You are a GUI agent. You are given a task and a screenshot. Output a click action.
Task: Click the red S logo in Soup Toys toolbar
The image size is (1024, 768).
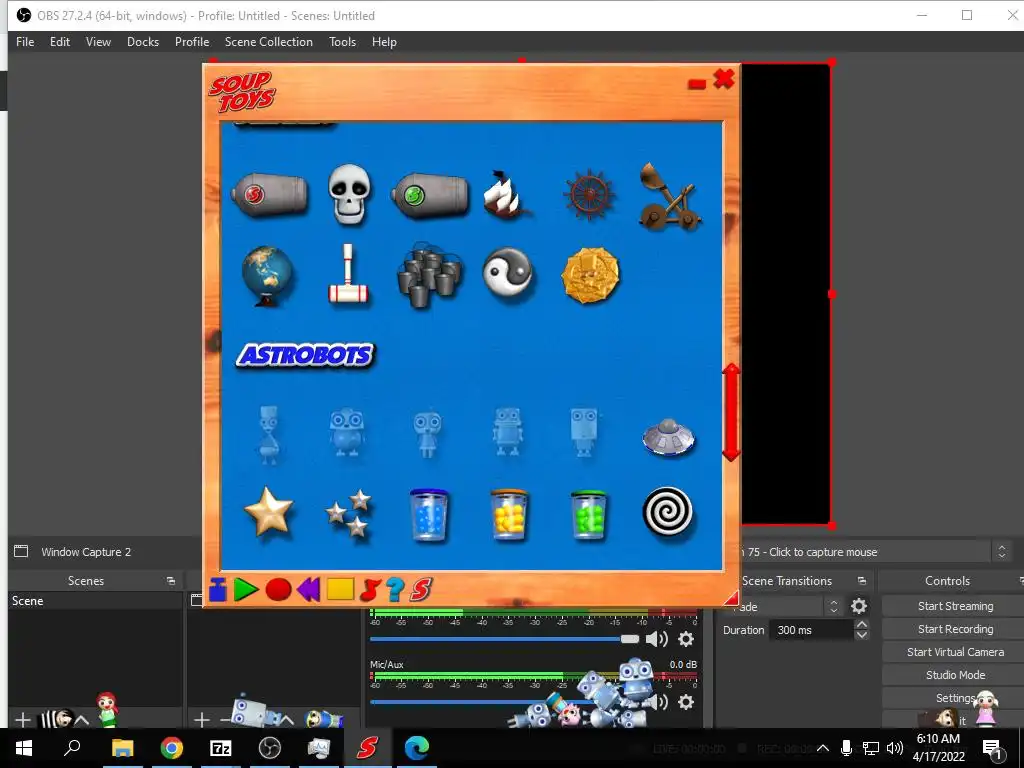tap(421, 590)
